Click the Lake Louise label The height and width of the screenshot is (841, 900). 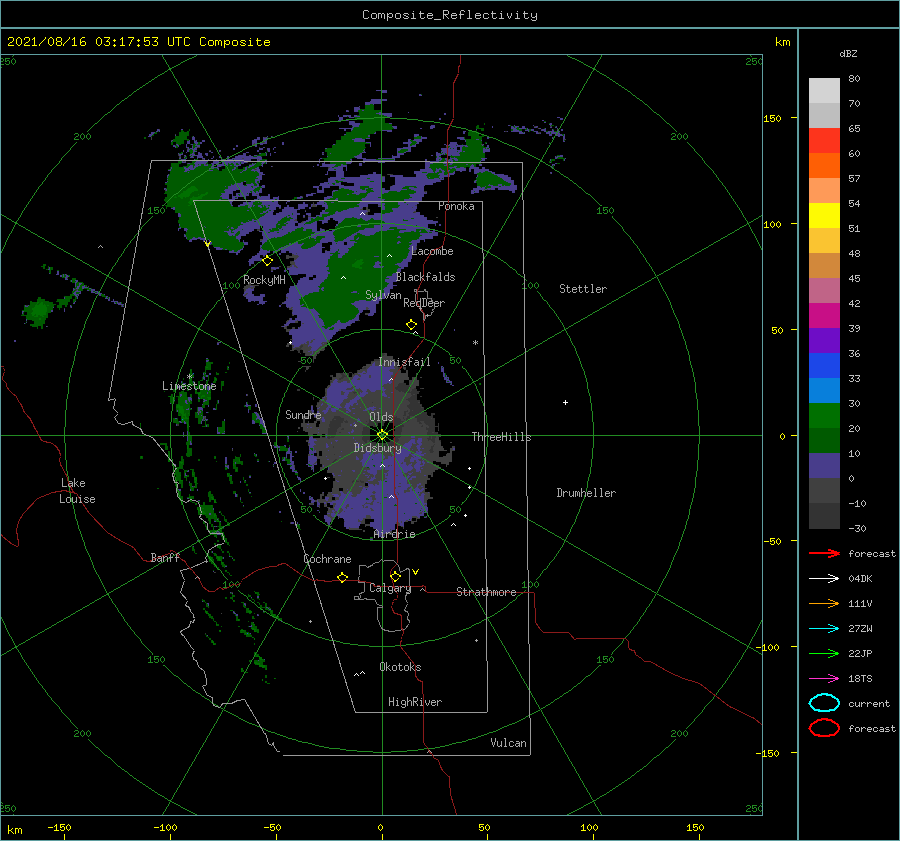(x=77, y=491)
